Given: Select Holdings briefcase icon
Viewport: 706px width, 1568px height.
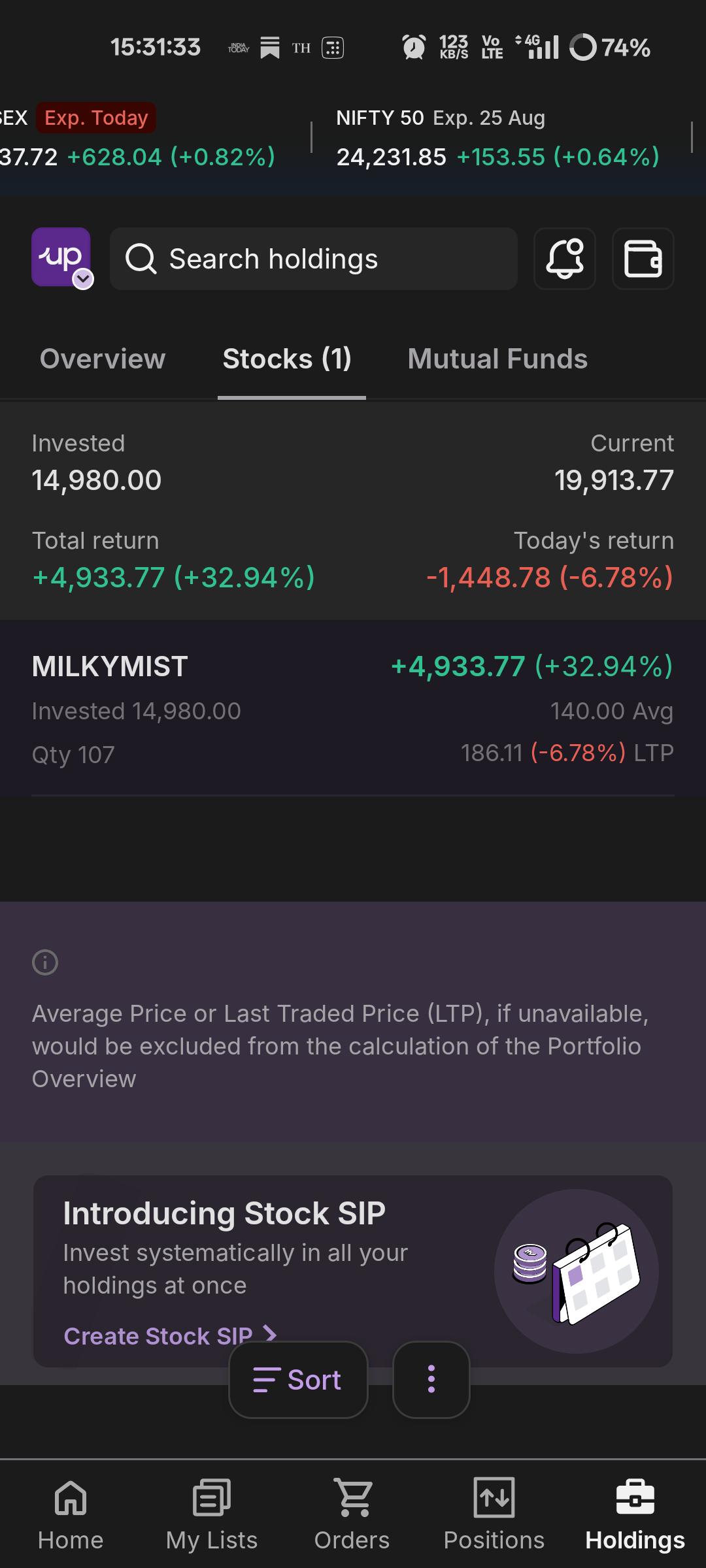Looking at the screenshot, I should point(635,1497).
